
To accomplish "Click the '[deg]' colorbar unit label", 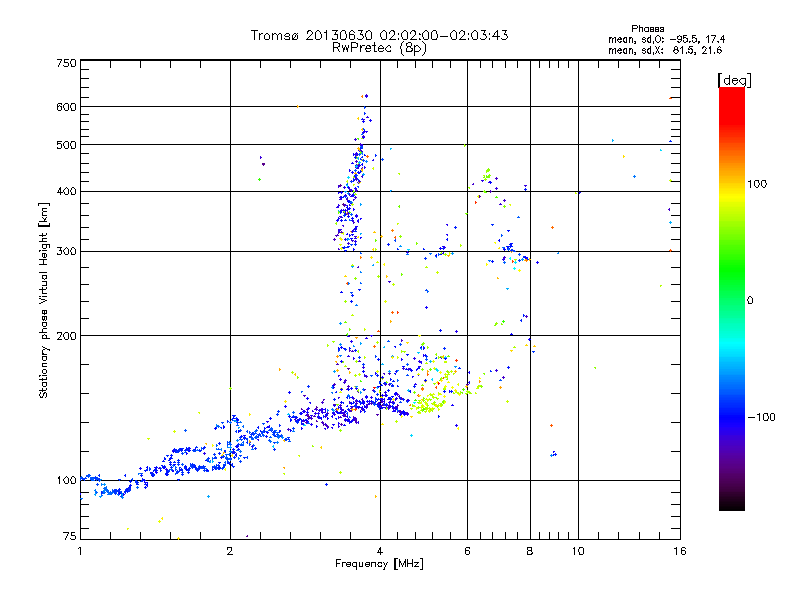I will coord(734,80).
